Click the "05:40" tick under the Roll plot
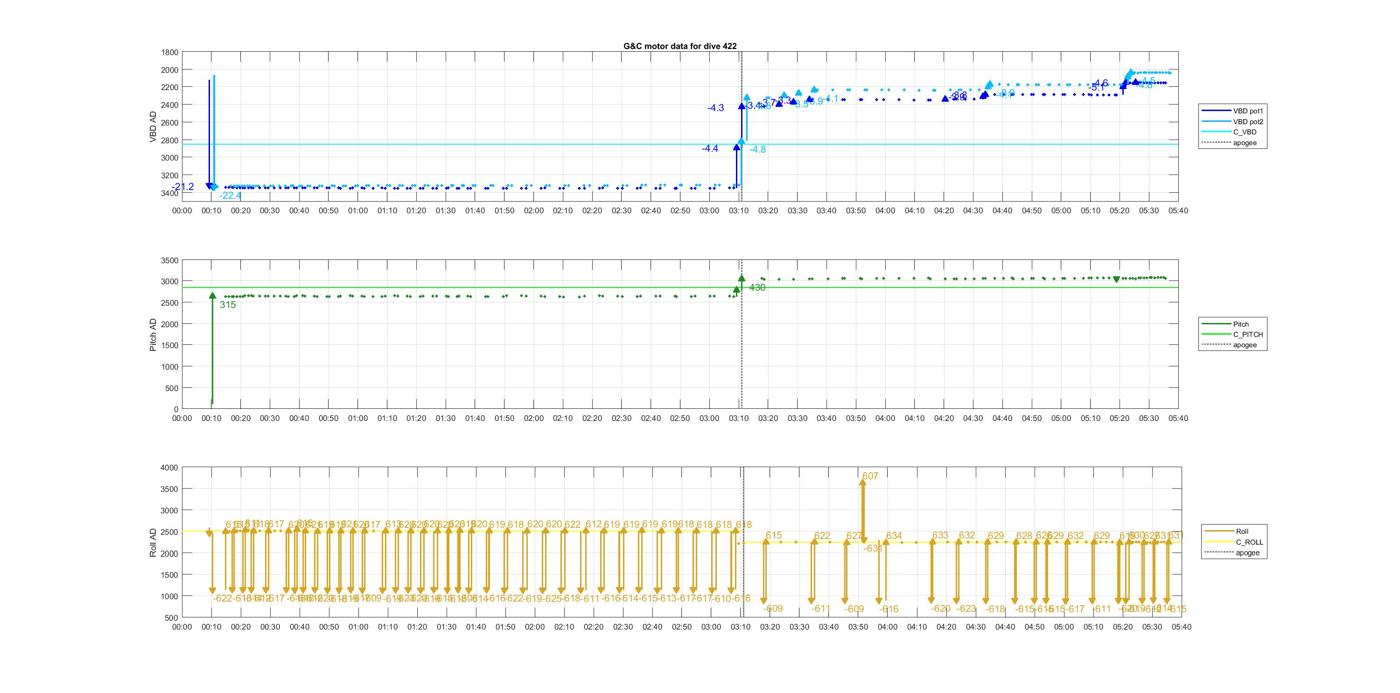Viewport: 1400px width, 693px height. coord(1181,627)
